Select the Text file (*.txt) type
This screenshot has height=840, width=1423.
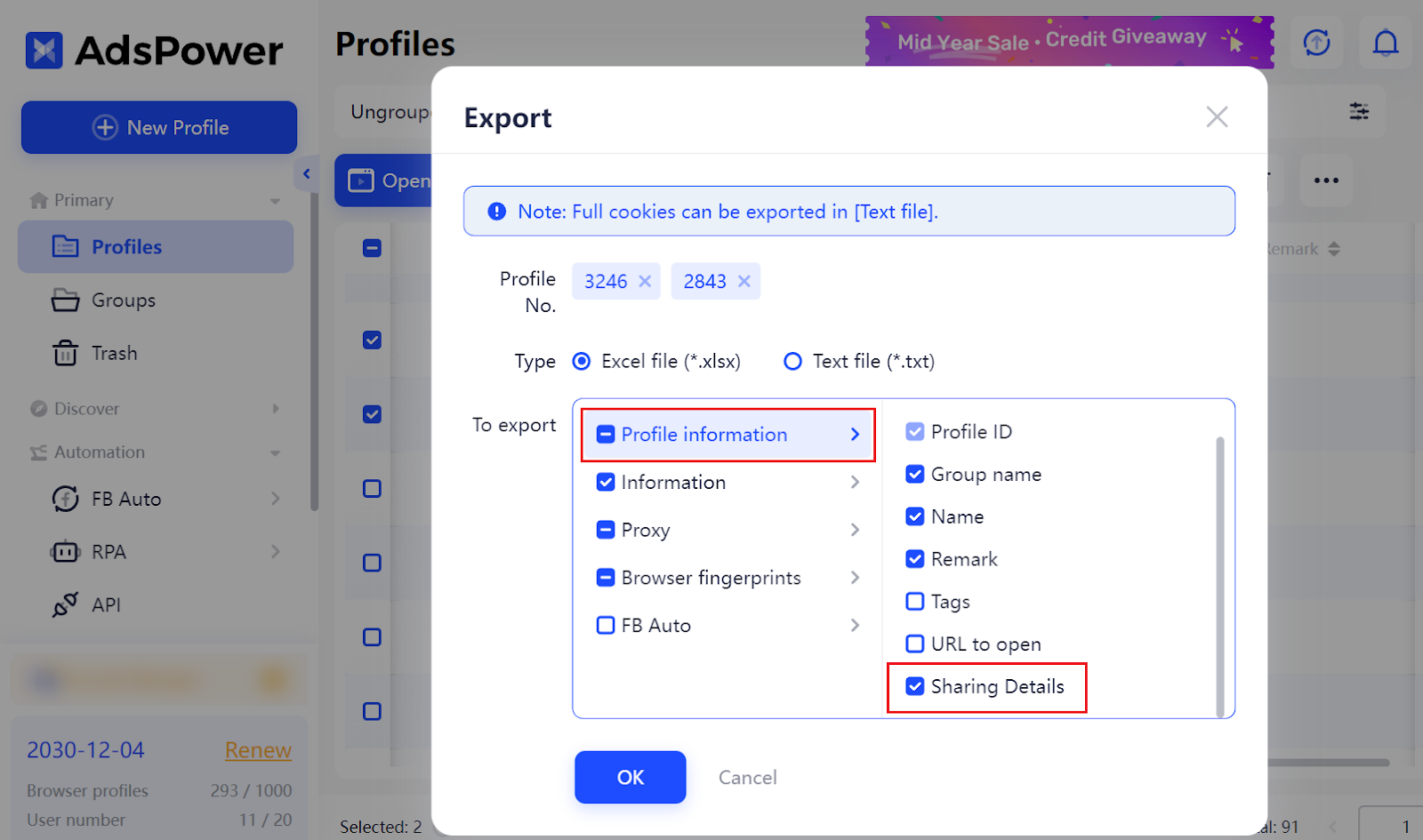[x=792, y=361]
